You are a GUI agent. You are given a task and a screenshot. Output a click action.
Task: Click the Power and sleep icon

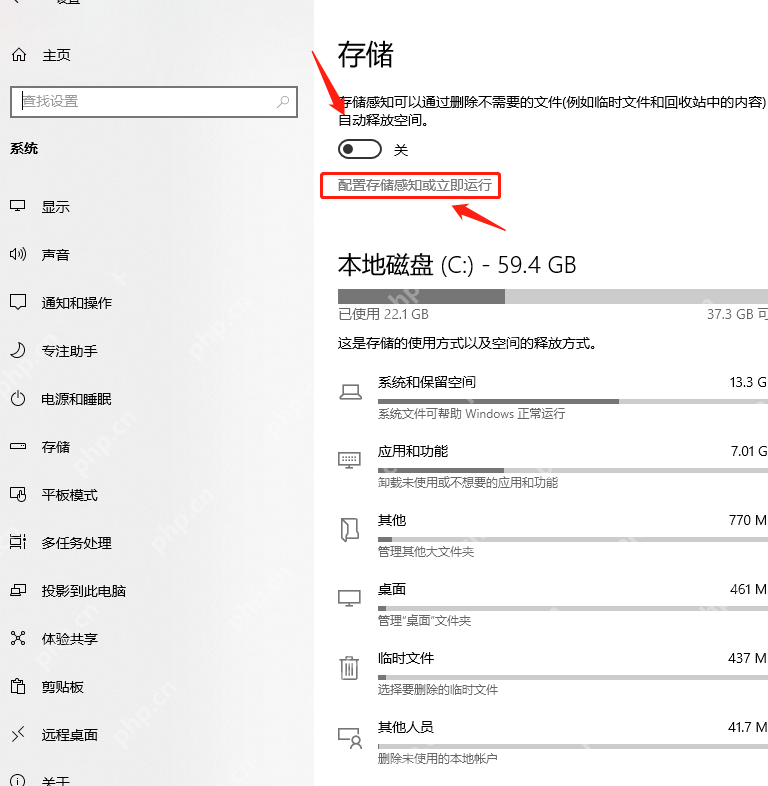pos(18,399)
